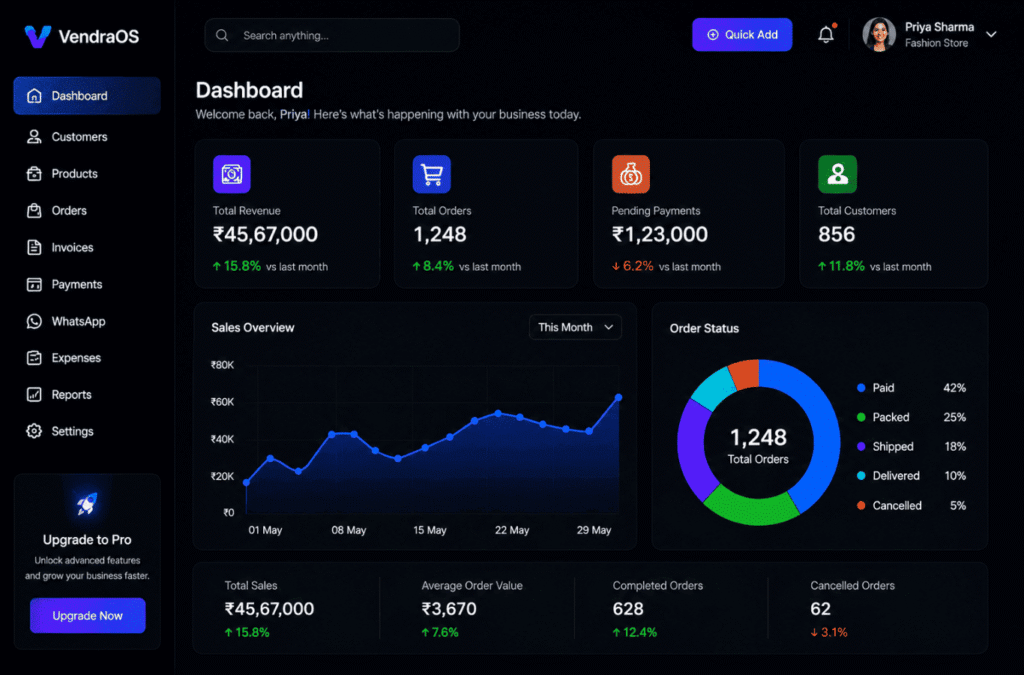Click the 8.4% Total Orders growth

click(x=433, y=266)
